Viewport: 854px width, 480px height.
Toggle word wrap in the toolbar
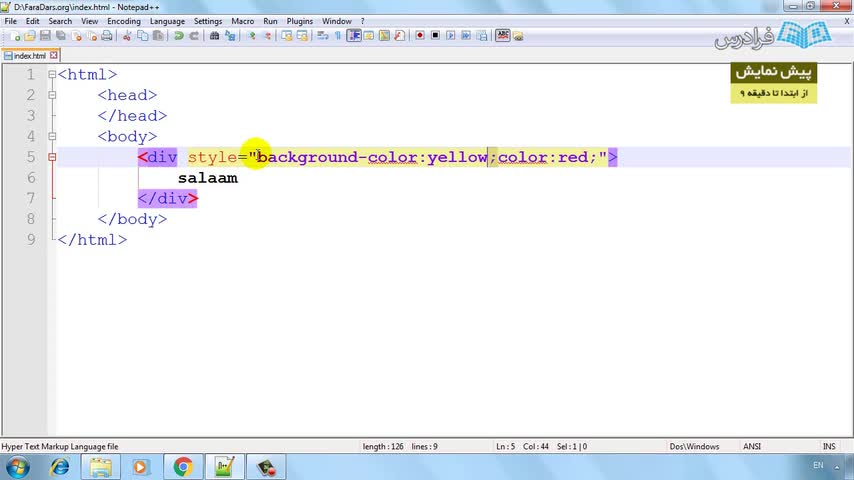click(x=322, y=36)
